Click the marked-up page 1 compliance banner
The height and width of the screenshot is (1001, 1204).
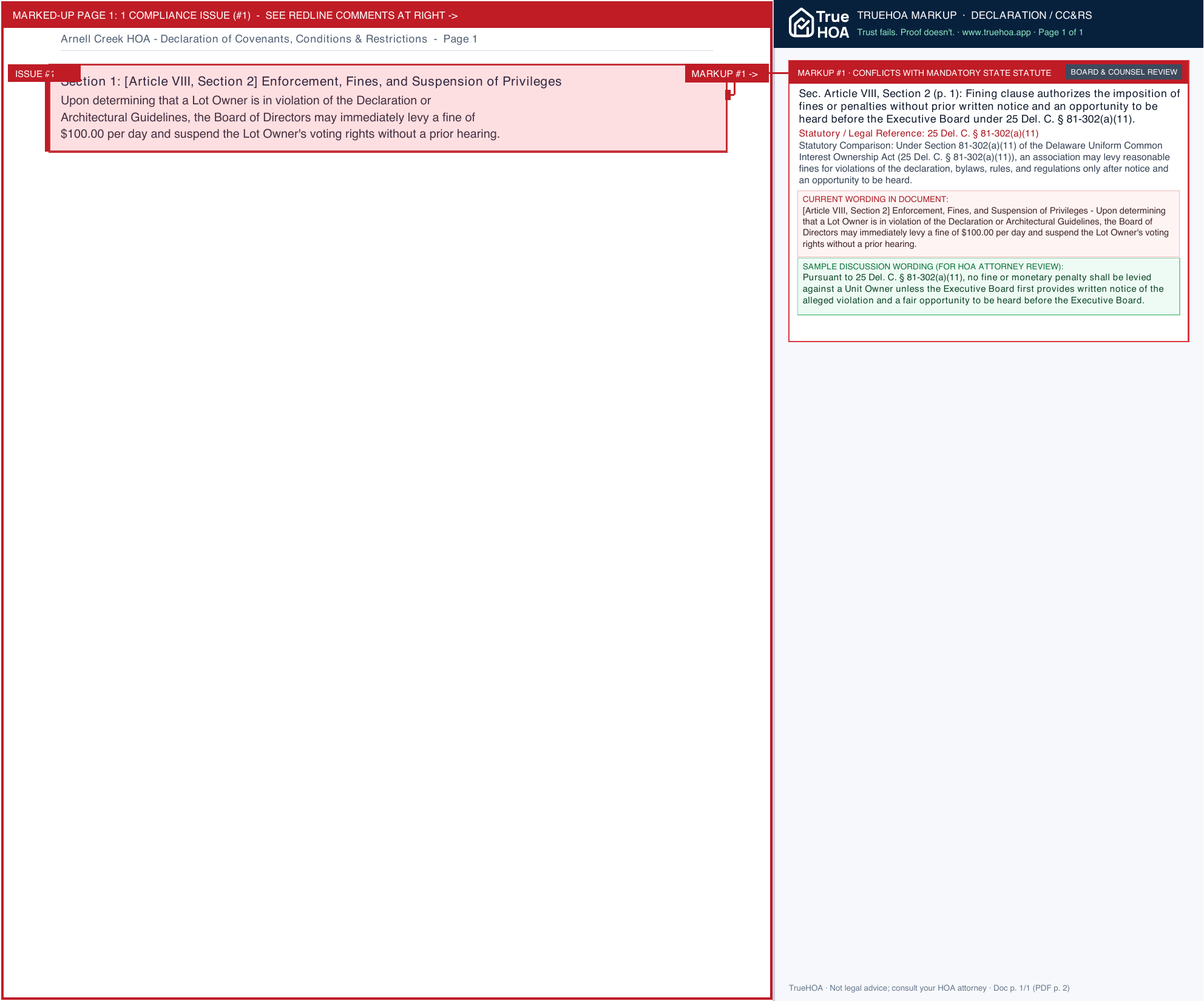(x=387, y=15)
